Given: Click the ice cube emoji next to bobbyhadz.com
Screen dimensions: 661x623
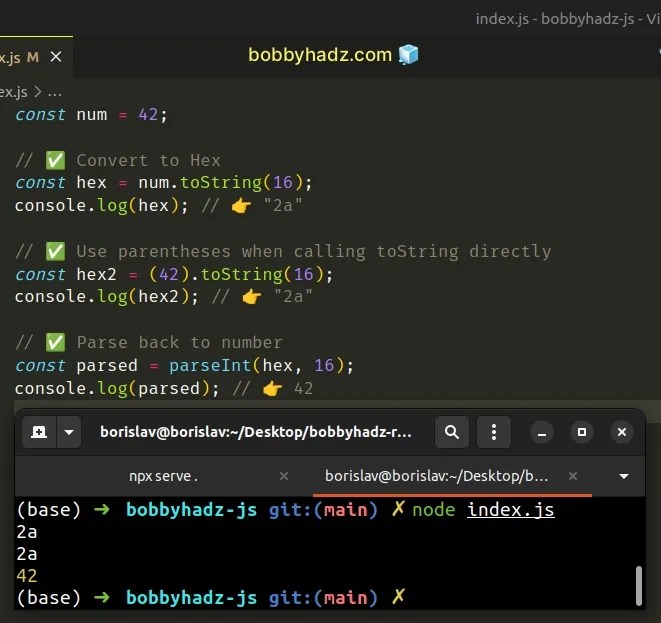Looking at the screenshot, I should pyautogui.click(x=408, y=55).
